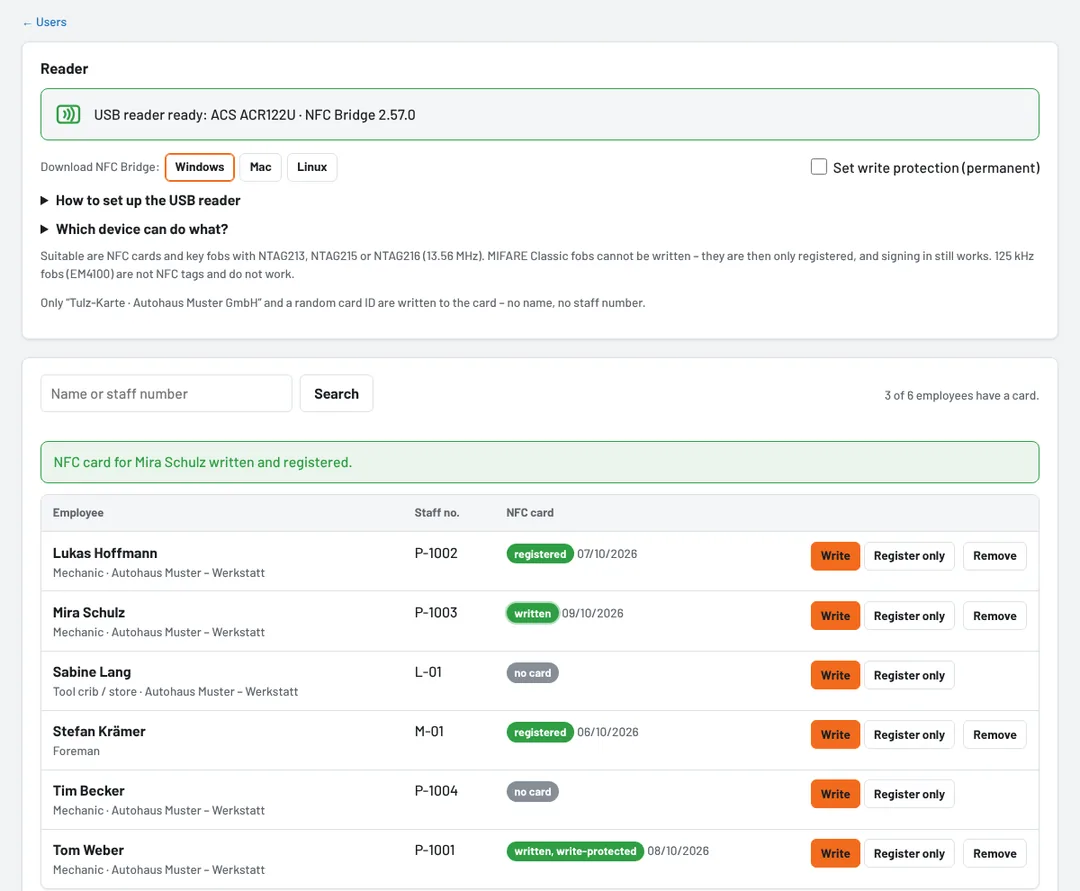
Task: Write card for Mira Schulz
Action: (x=835, y=616)
